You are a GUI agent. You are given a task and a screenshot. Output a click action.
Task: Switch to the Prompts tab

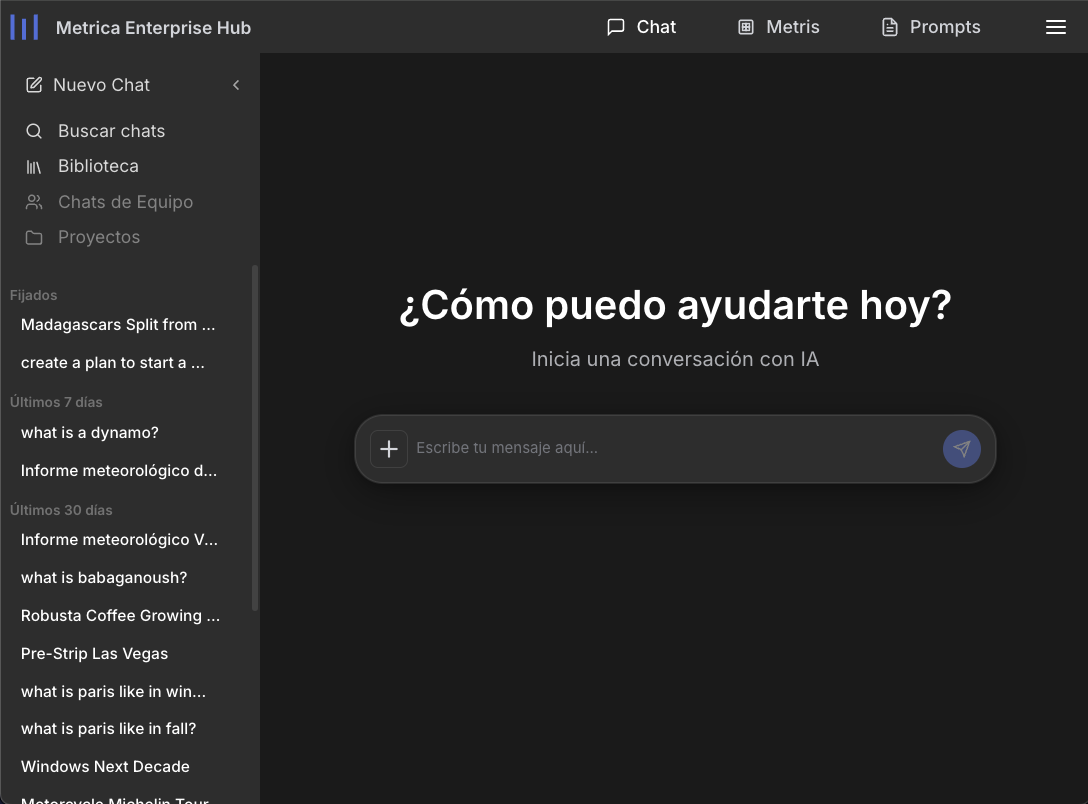coord(930,27)
